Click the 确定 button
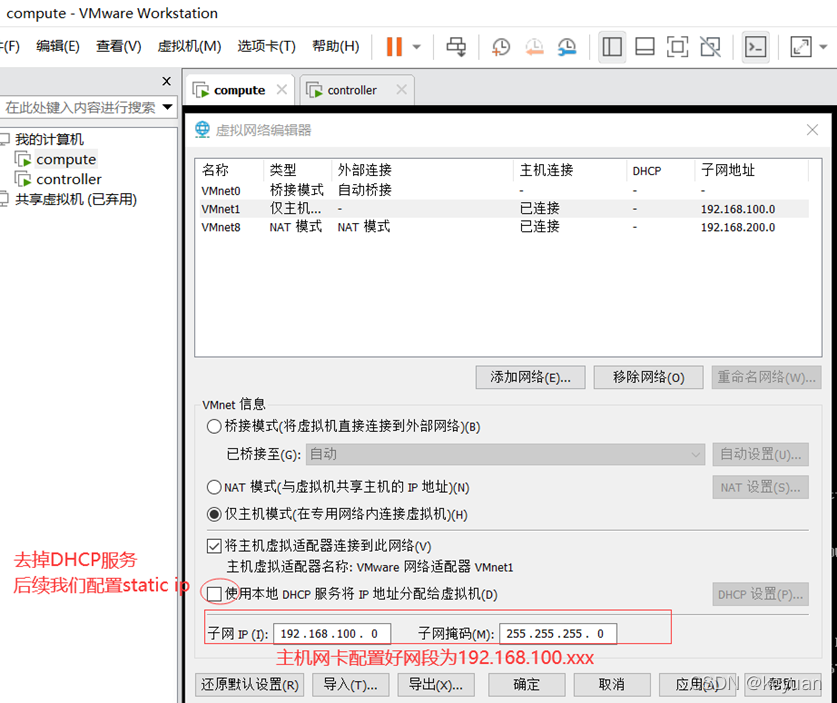Screen dimensions: 837x703 click(x=526, y=685)
